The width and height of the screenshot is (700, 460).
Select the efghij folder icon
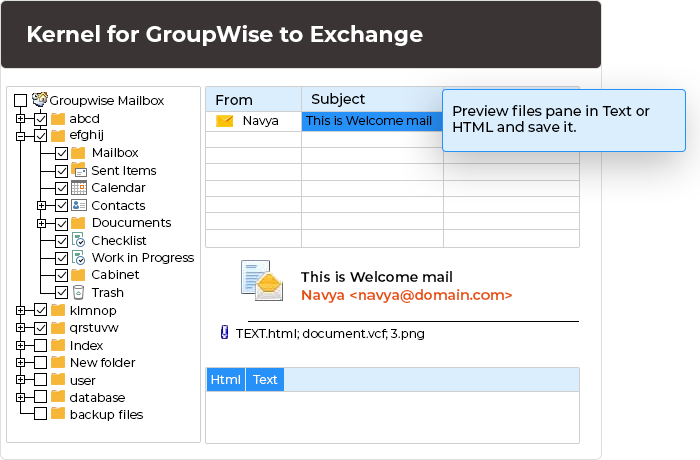click(x=58, y=135)
